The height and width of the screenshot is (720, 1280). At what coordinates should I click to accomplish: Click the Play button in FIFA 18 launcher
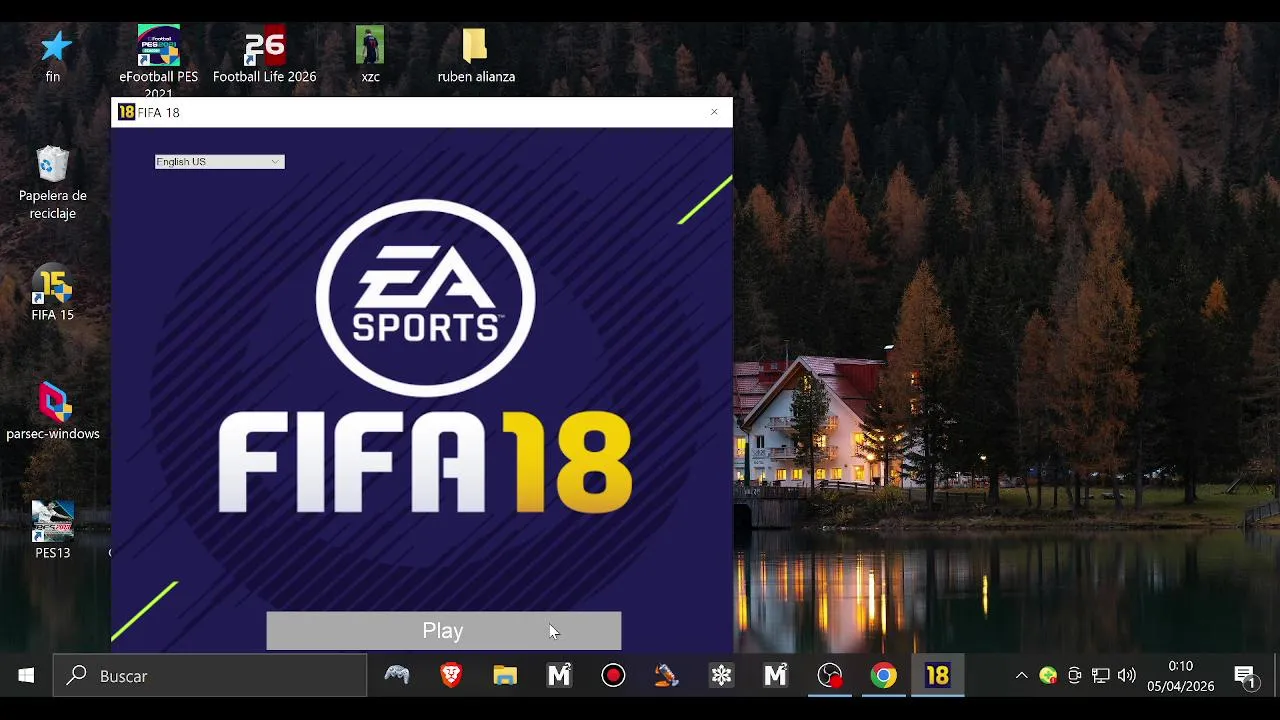click(443, 631)
